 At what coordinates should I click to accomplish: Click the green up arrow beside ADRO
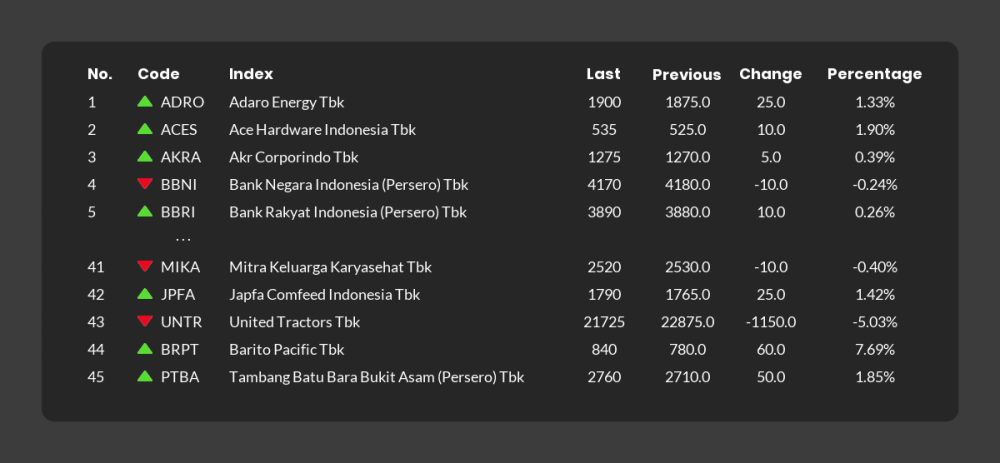click(x=145, y=101)
